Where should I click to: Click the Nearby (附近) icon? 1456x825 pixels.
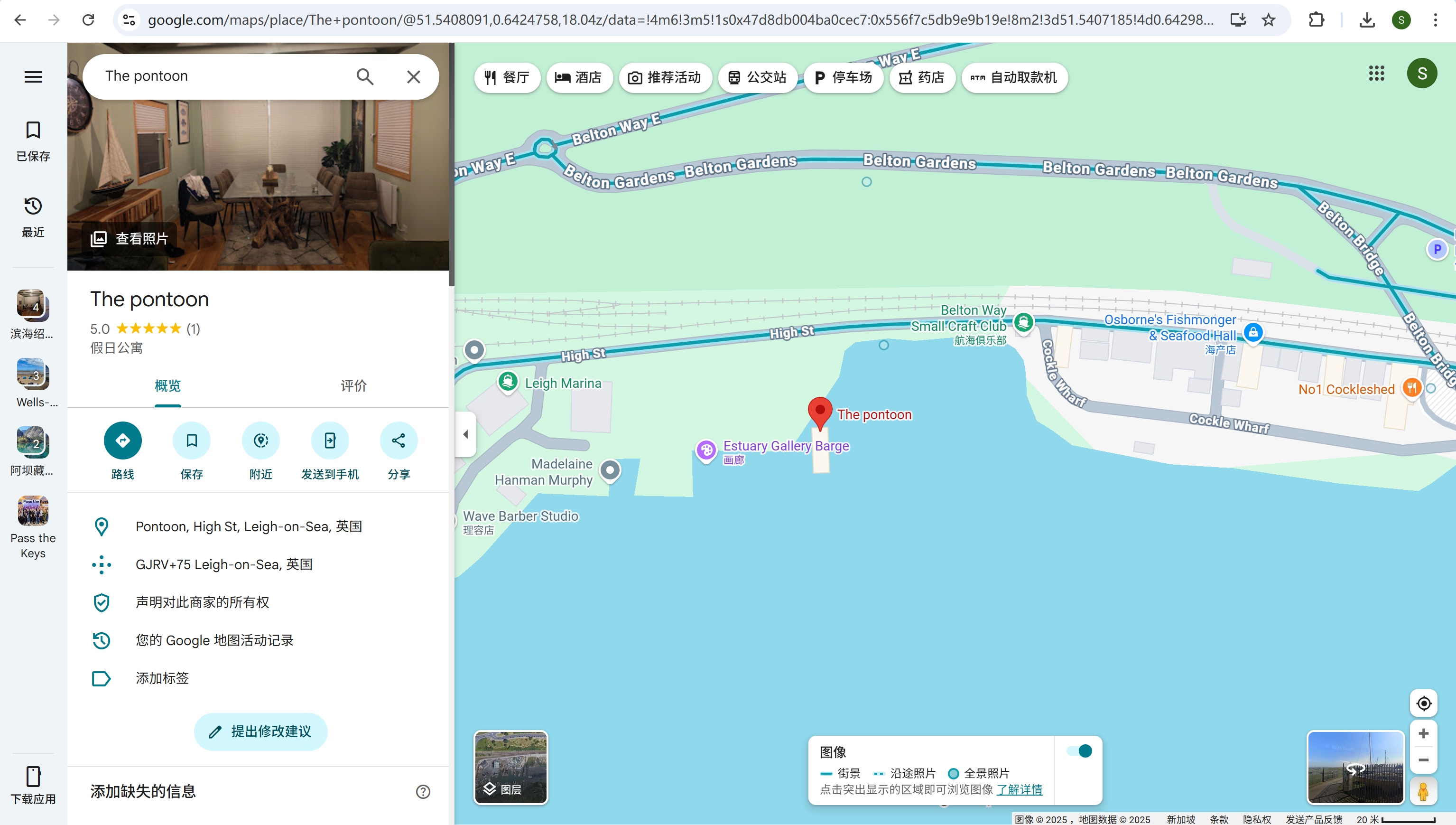(260, 440)
